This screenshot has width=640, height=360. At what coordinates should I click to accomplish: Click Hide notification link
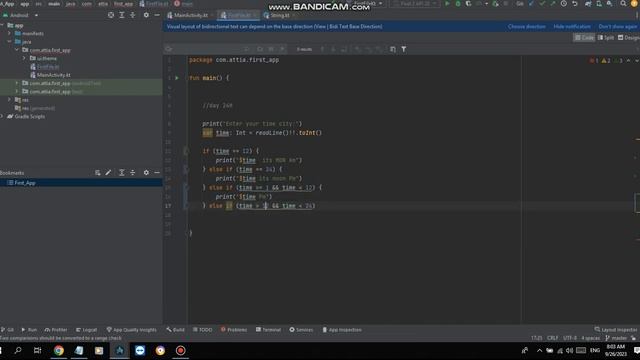572,27
